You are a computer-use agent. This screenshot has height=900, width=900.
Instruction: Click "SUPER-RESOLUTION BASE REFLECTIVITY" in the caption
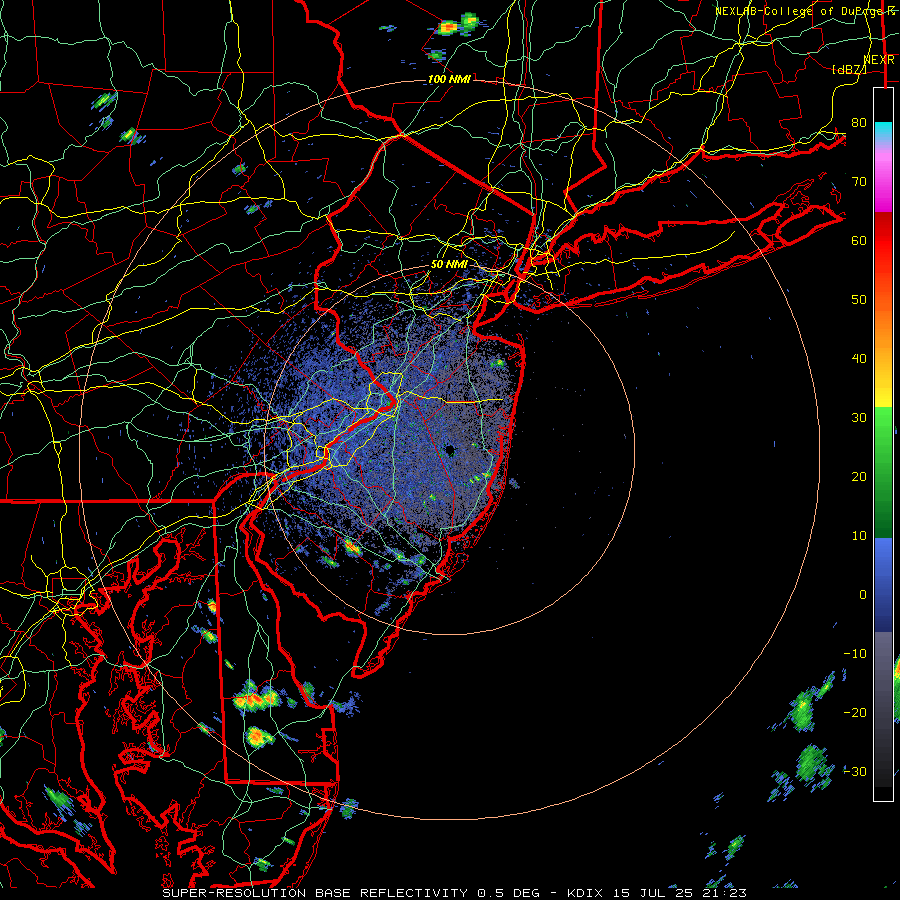[315, 893]
